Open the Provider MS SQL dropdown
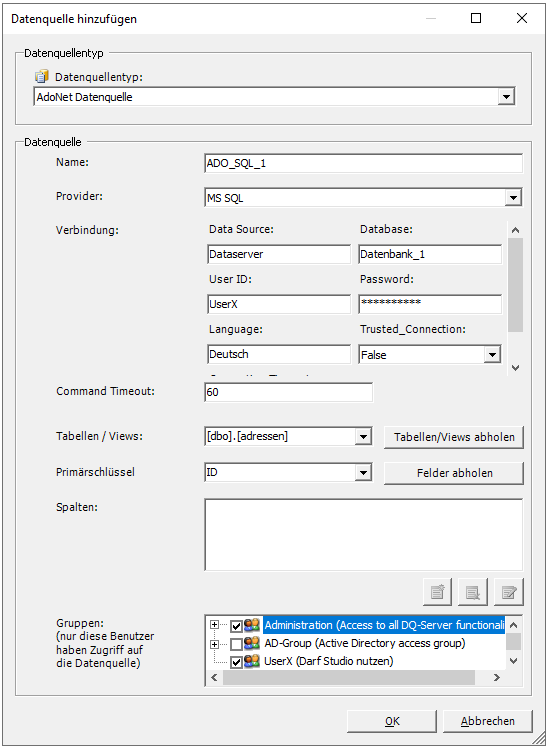 513,198
